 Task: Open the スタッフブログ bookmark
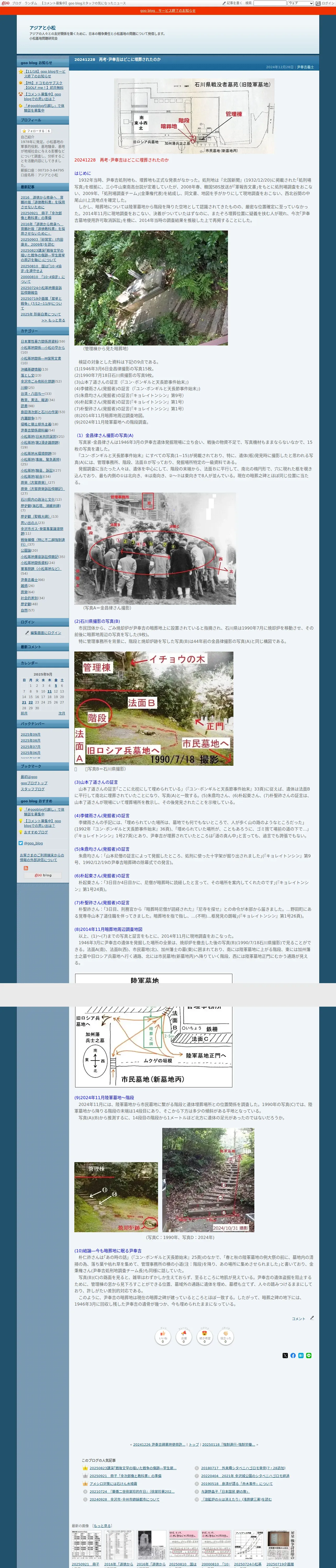(x=32, y=789)
